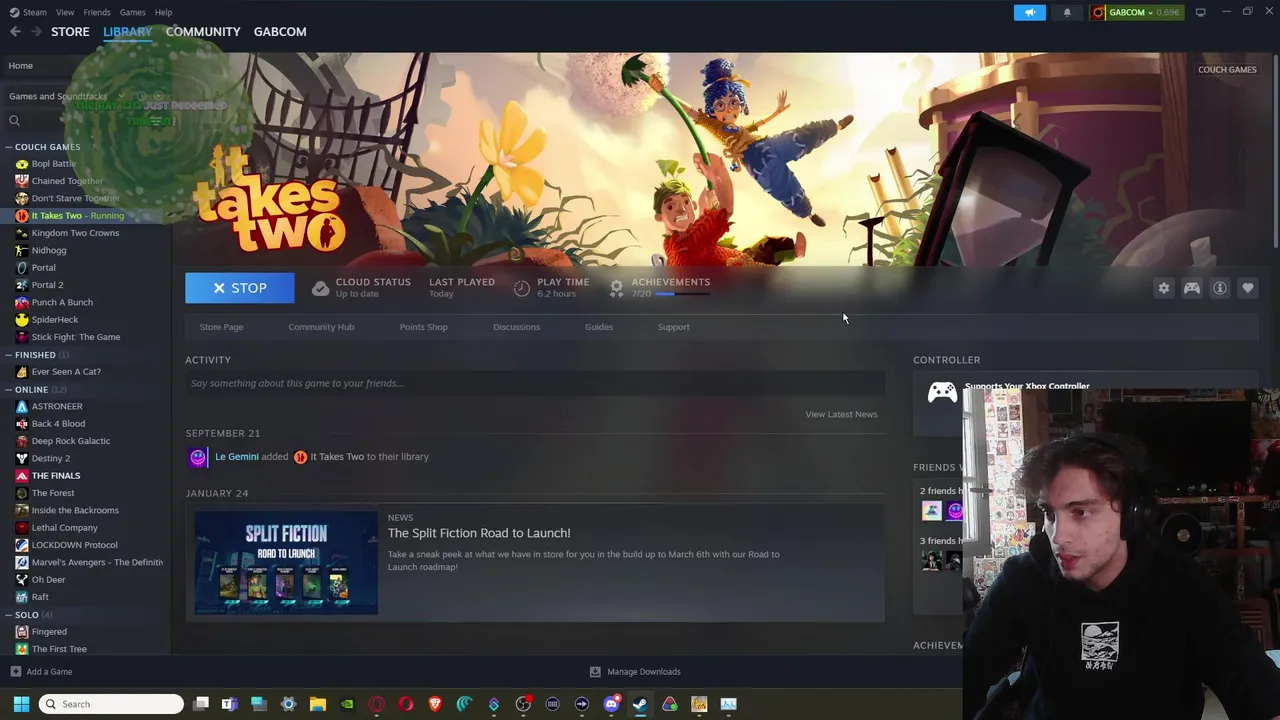Open Le Gemini's avatar in activity feed
The width and height of the screenshot is (1280, 720).
click(198, 457)
